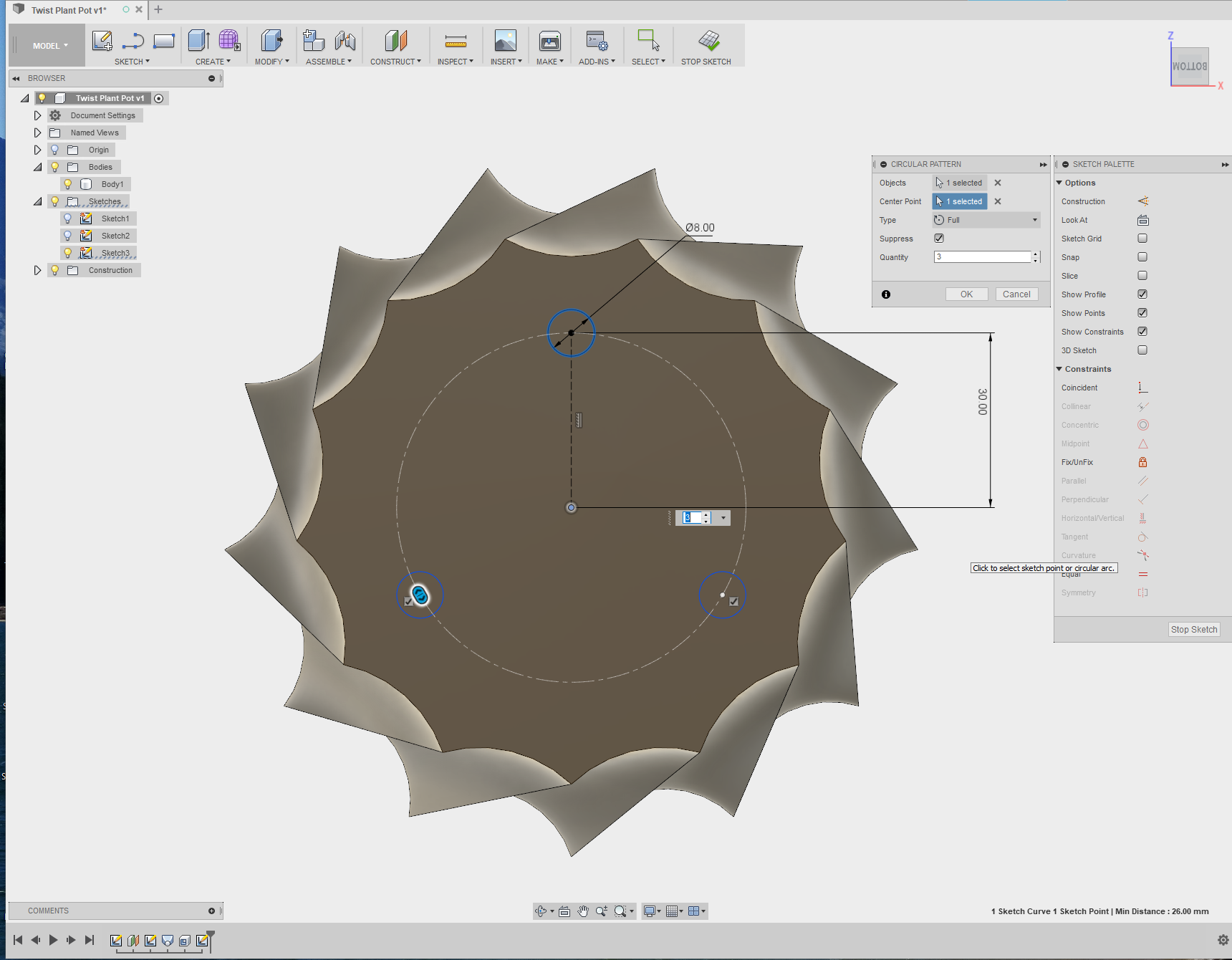Enable the 3D Sketch checkbox
Image resolution: width=1232 pixels, height=960 pixels.
tap(1142, 350)
